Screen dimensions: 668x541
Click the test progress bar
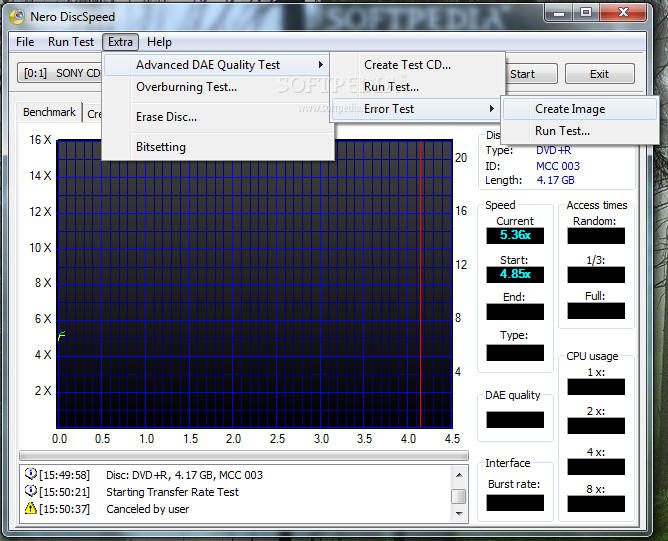(244, 455)
